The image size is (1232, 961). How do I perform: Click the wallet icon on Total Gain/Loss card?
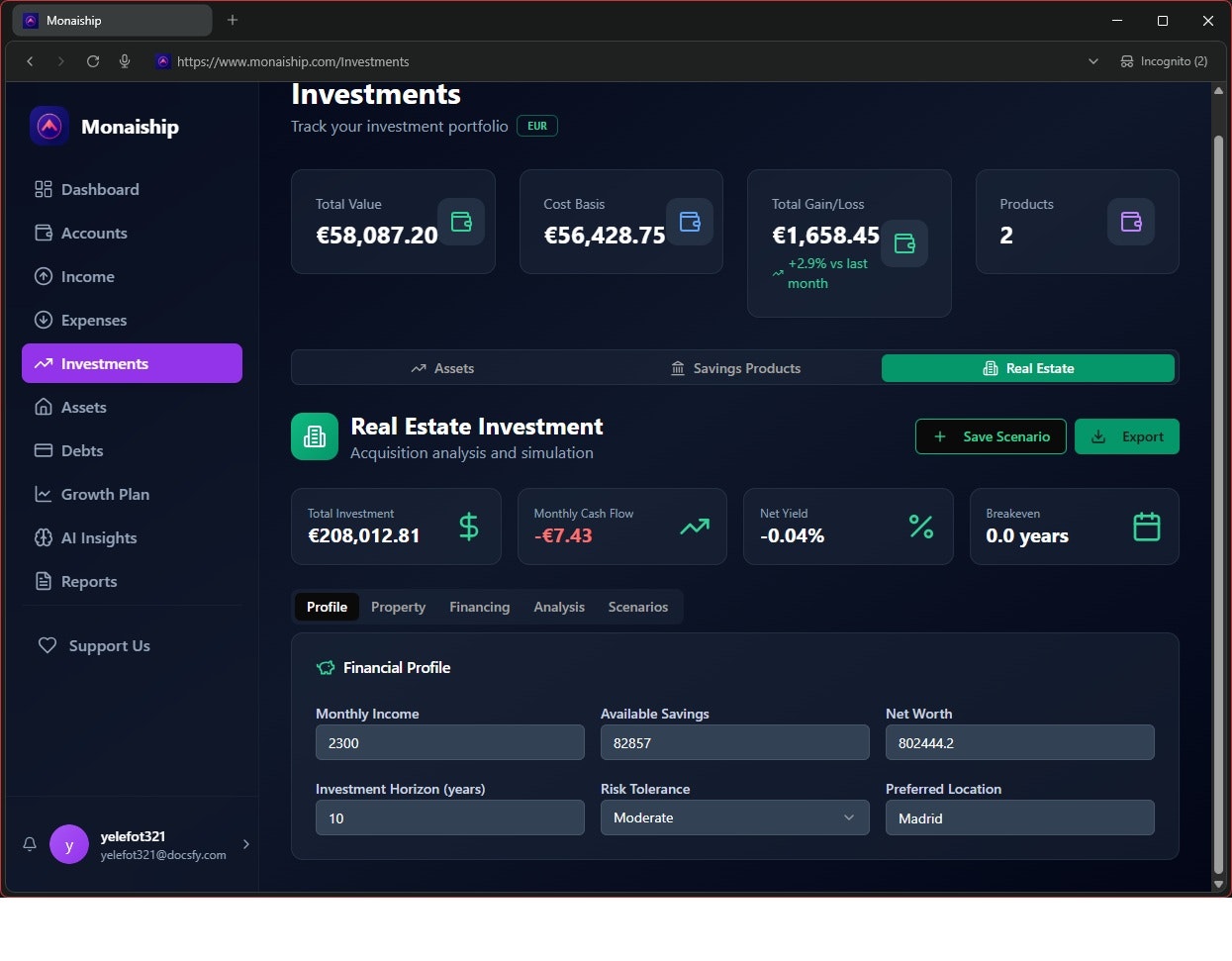click(x=904, y=243)
